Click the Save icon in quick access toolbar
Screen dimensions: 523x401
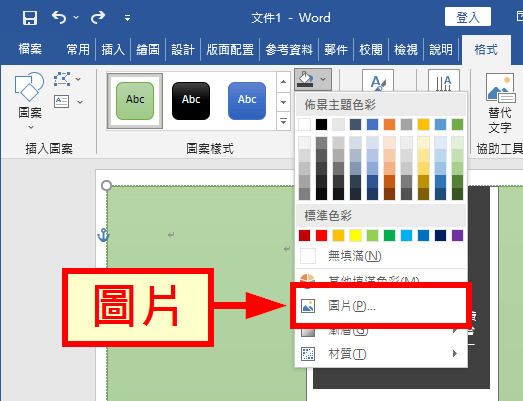[x=30, y=17]
